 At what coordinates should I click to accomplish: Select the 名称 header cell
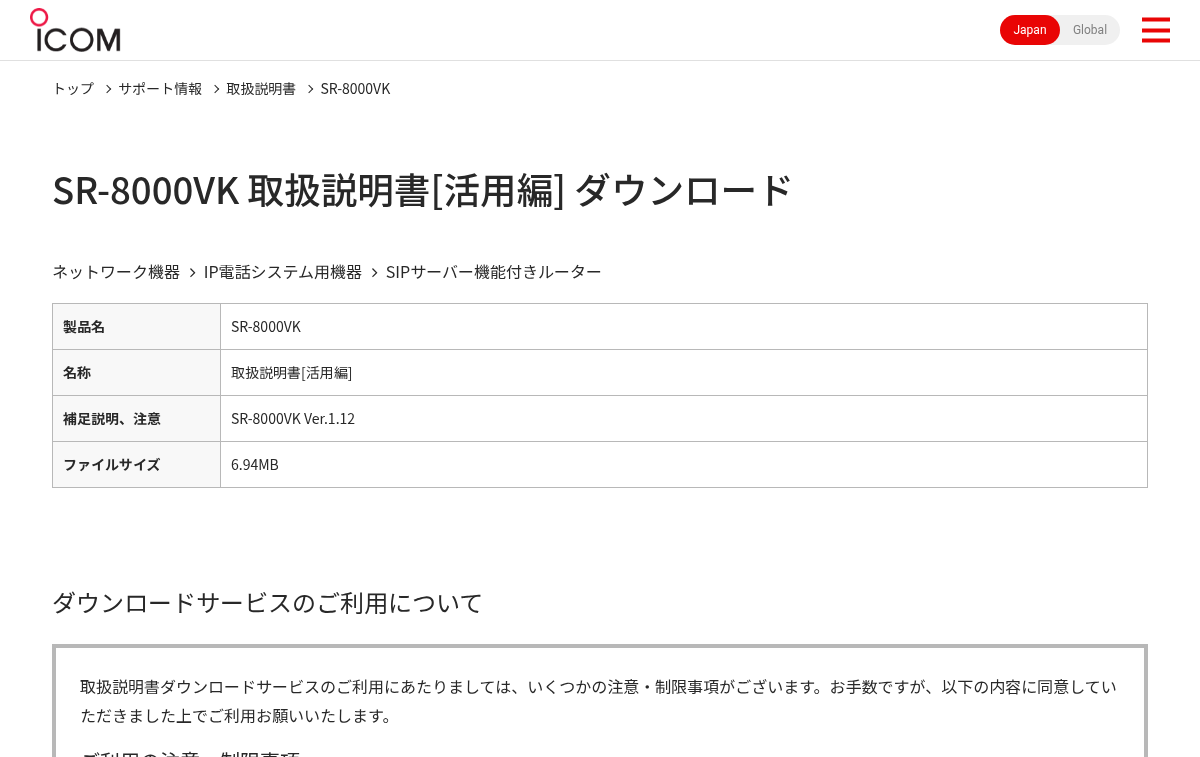tap(136, 373)
